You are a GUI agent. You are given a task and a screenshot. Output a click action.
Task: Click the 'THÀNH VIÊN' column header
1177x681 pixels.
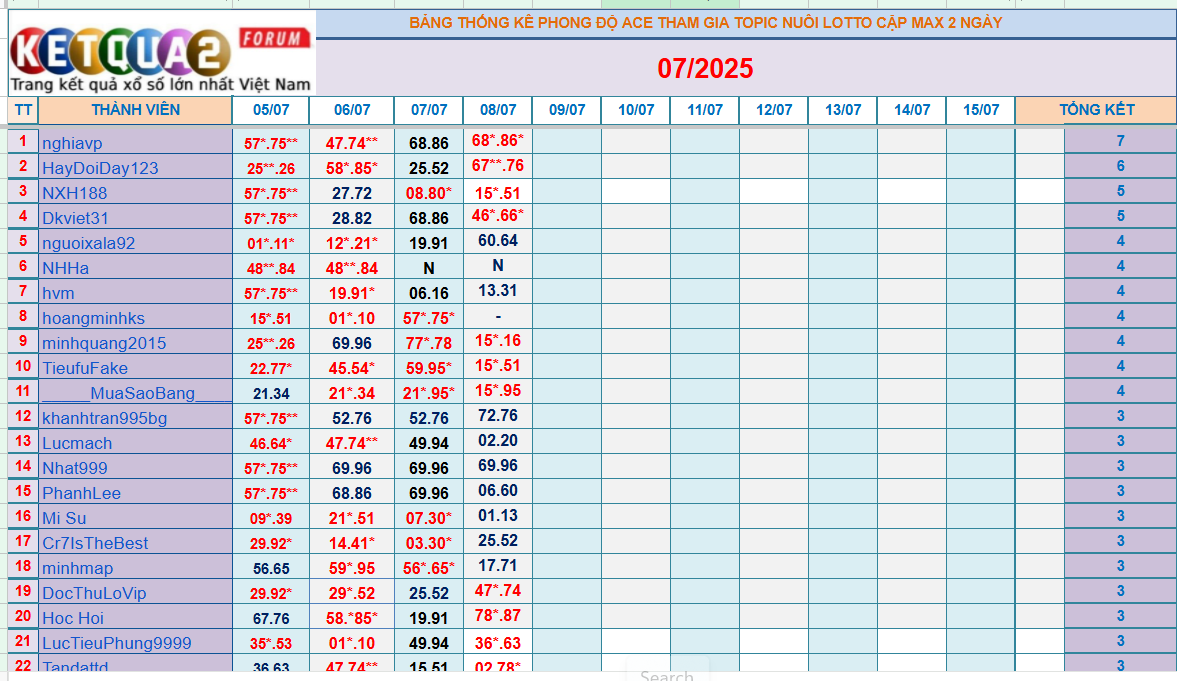coord(135,110)
